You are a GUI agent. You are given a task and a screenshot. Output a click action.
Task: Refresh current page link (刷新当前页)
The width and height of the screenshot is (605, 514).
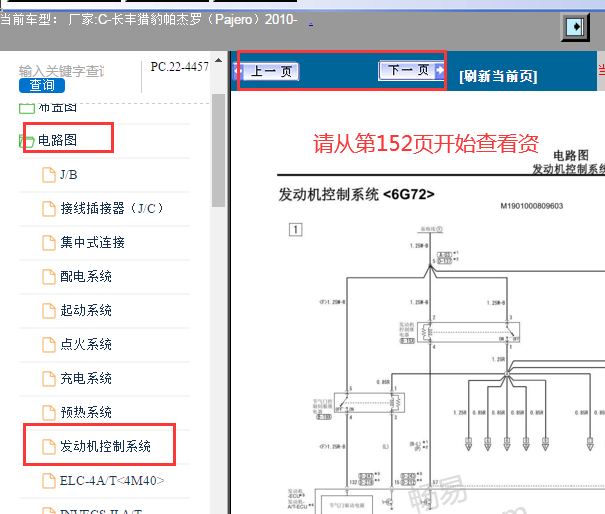pyautogui.click(x=498, y=76)
